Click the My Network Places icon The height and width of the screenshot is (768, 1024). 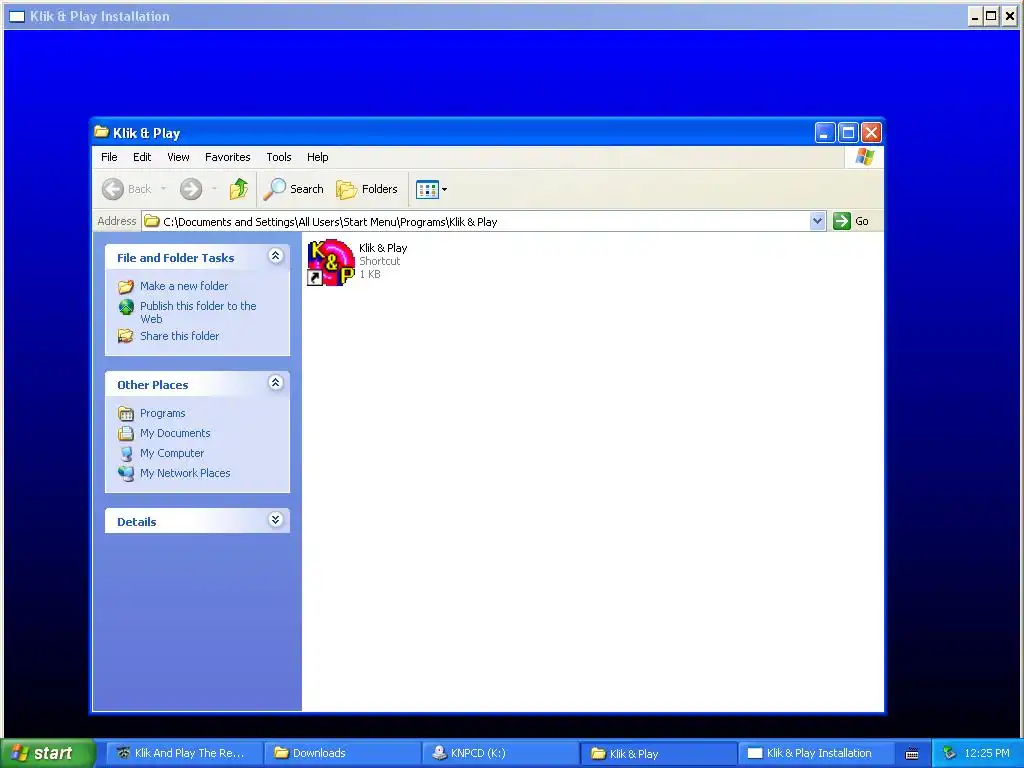pyautogui.click(x=125, y=473)
